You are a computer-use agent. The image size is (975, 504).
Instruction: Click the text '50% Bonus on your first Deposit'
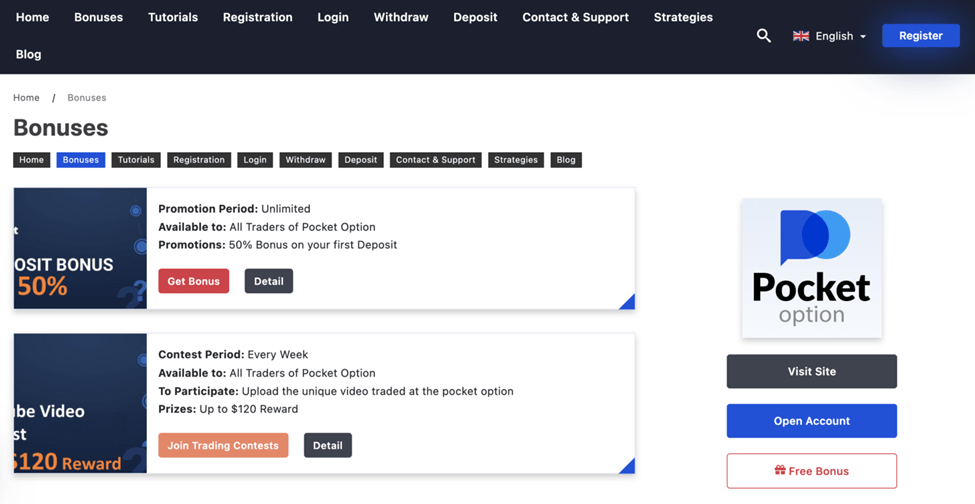(x=313, y=245)
